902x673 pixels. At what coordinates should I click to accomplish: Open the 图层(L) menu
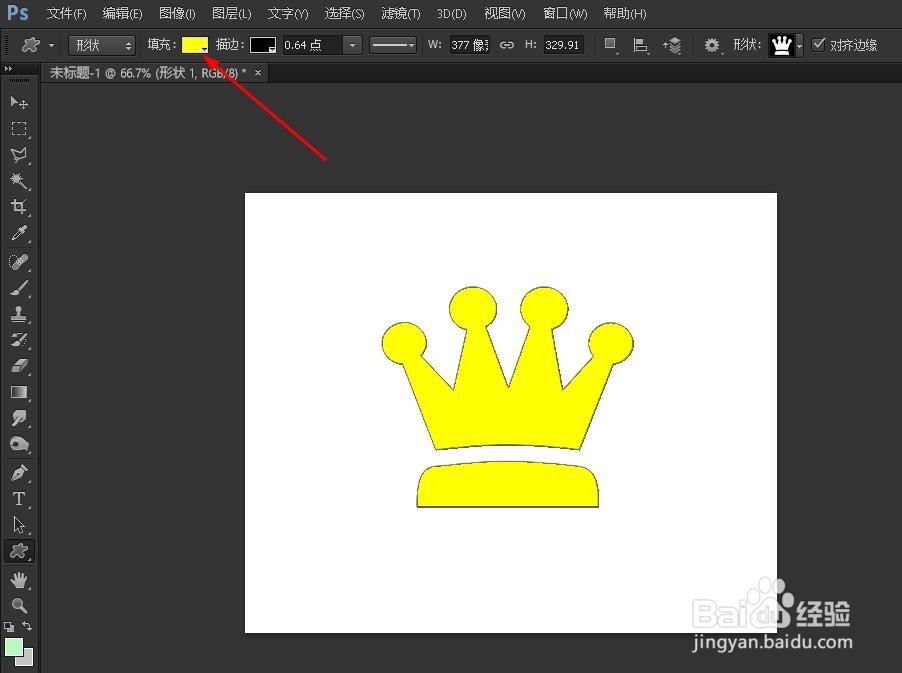coord(231,13)
